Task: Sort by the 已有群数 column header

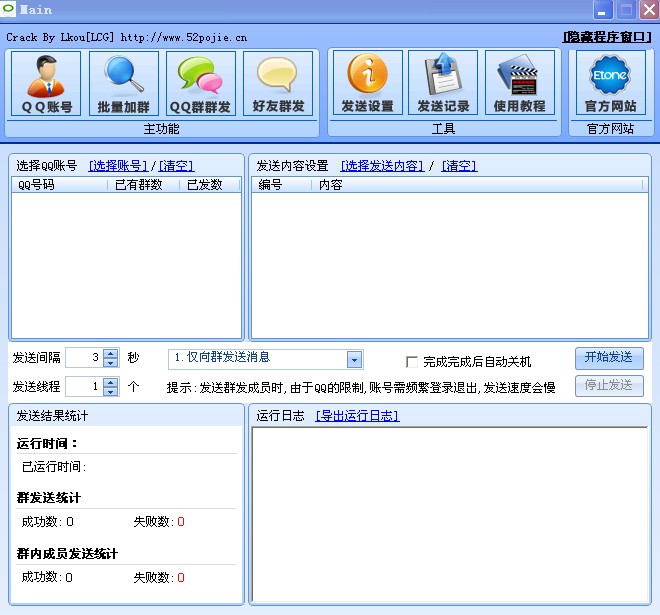Action: (138, 185)
